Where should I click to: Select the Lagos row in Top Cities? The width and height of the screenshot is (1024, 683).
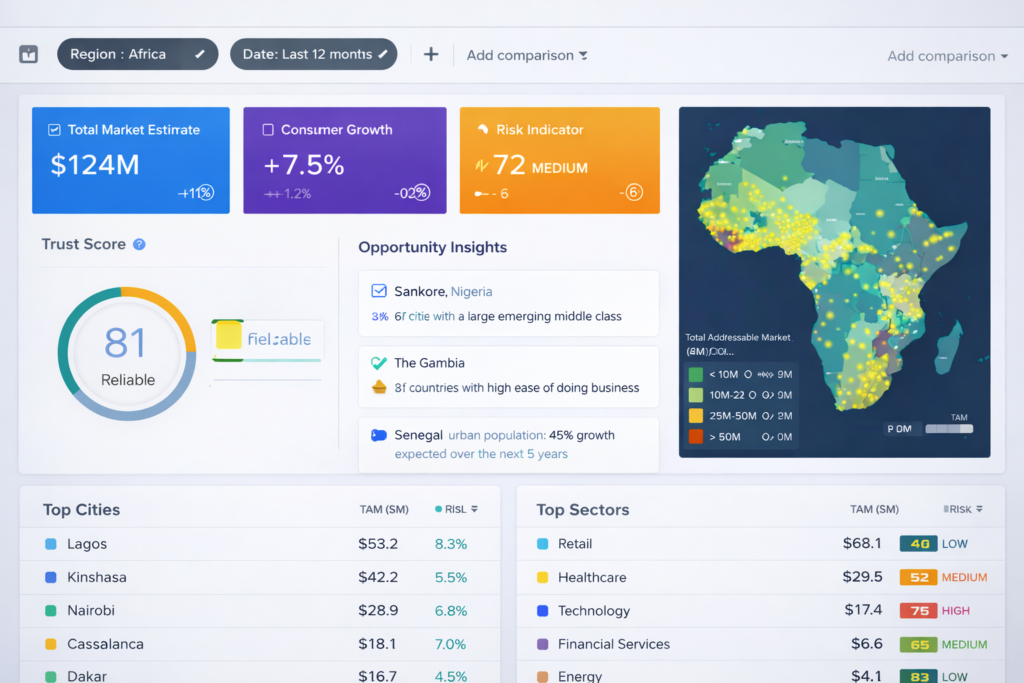(87, 544)
